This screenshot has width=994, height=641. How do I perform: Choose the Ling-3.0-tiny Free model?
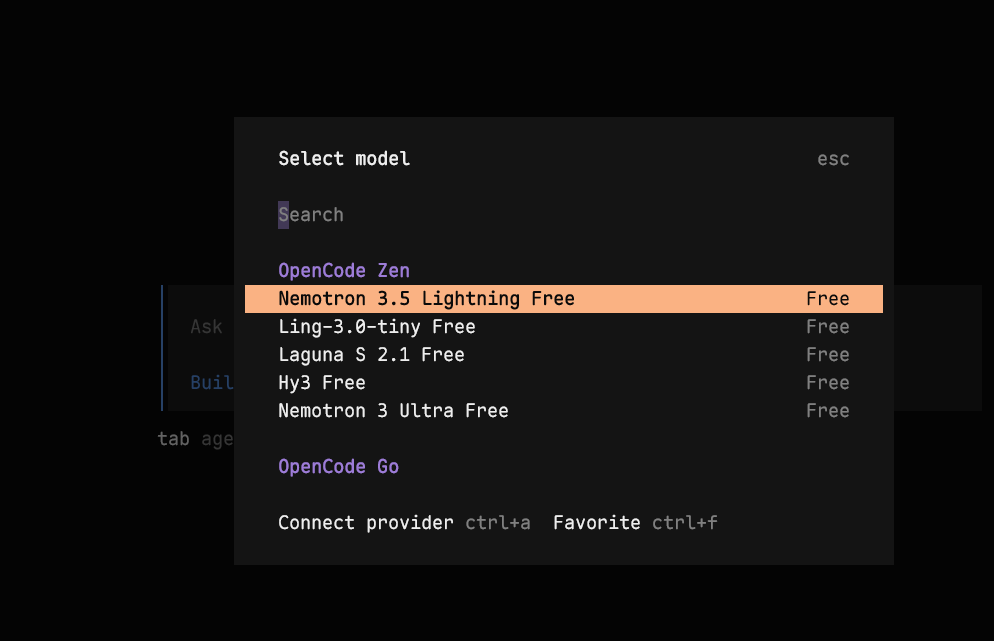[564, 327]
